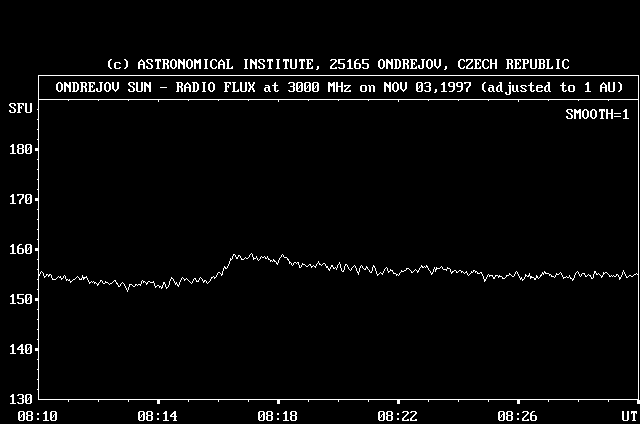The width and height of the screenshot is (640, 424).
Task: Pick the 150 flux axis label
Action: (x=19, y=300)
